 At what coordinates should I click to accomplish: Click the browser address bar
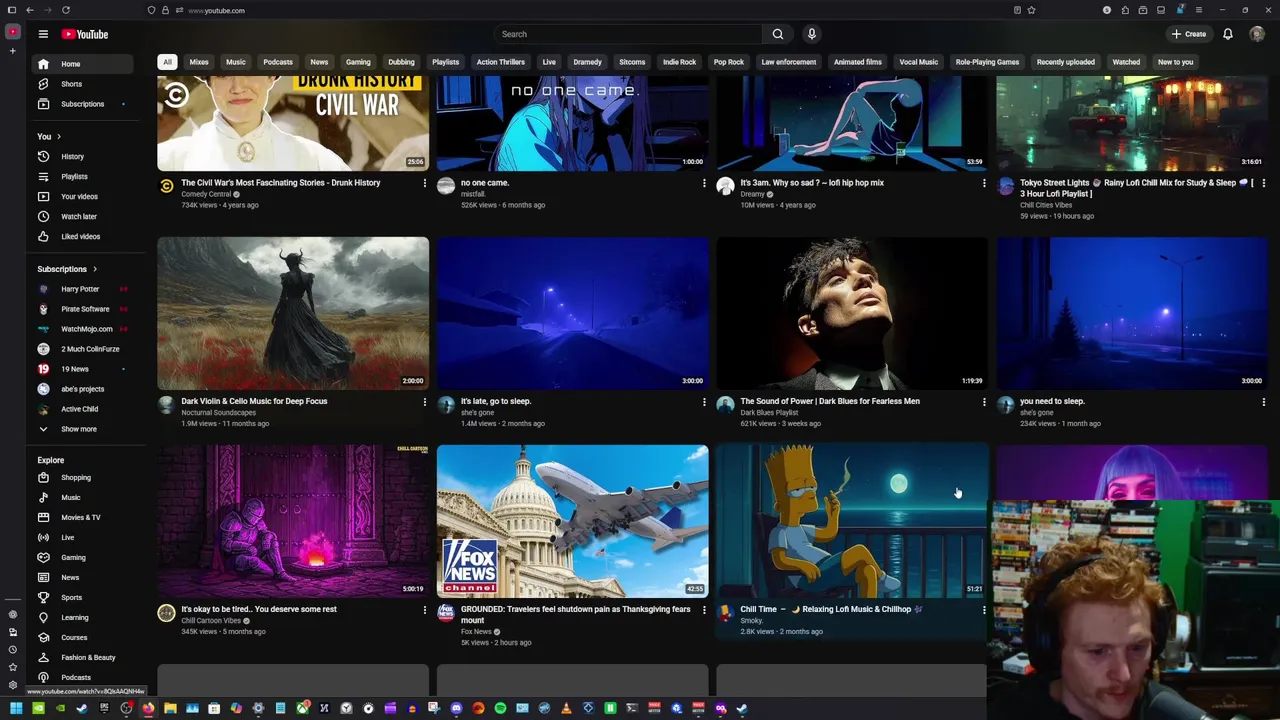[x=590, y=10]
